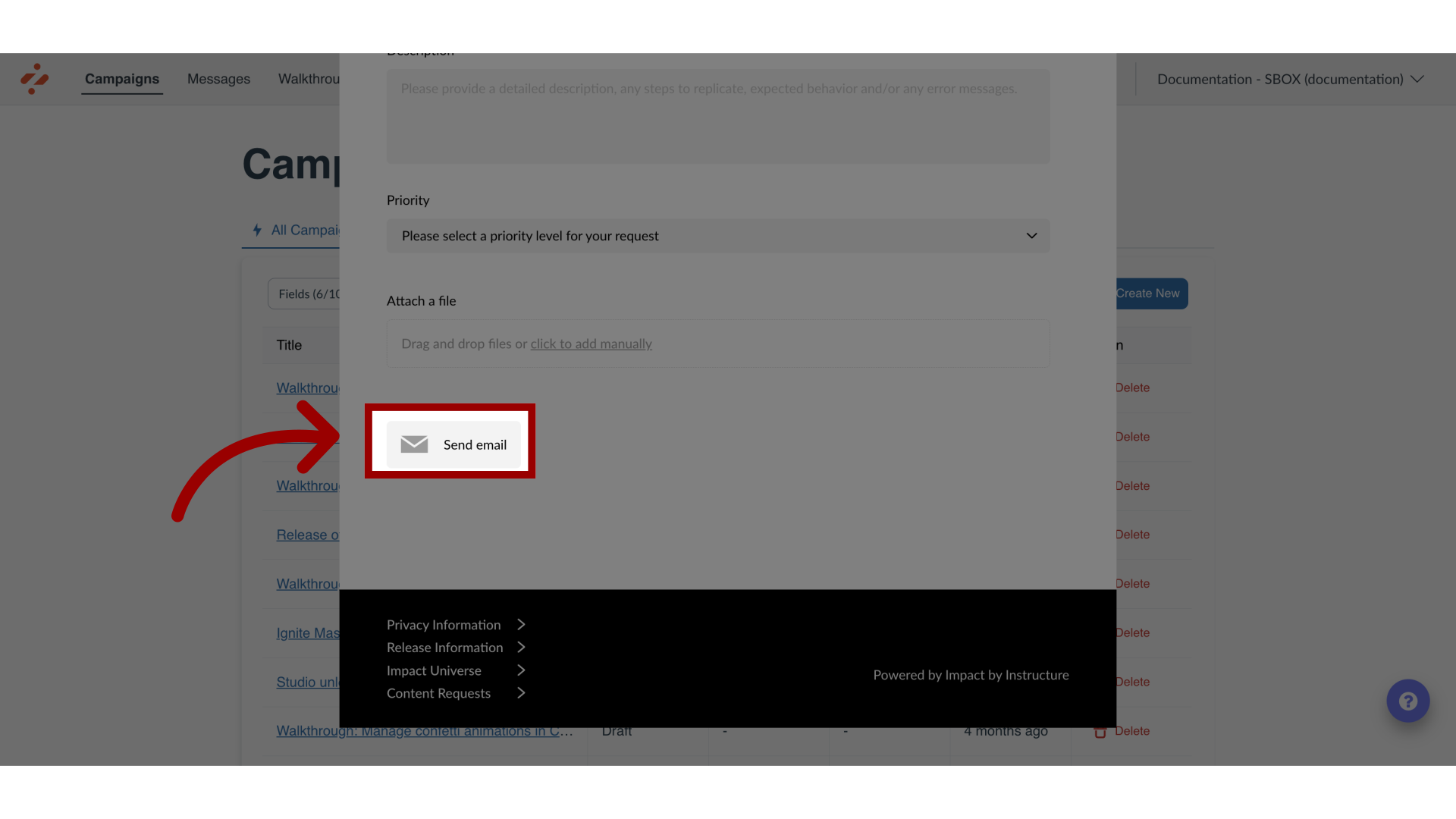Open the Impact Universe section

pos(455,670)
